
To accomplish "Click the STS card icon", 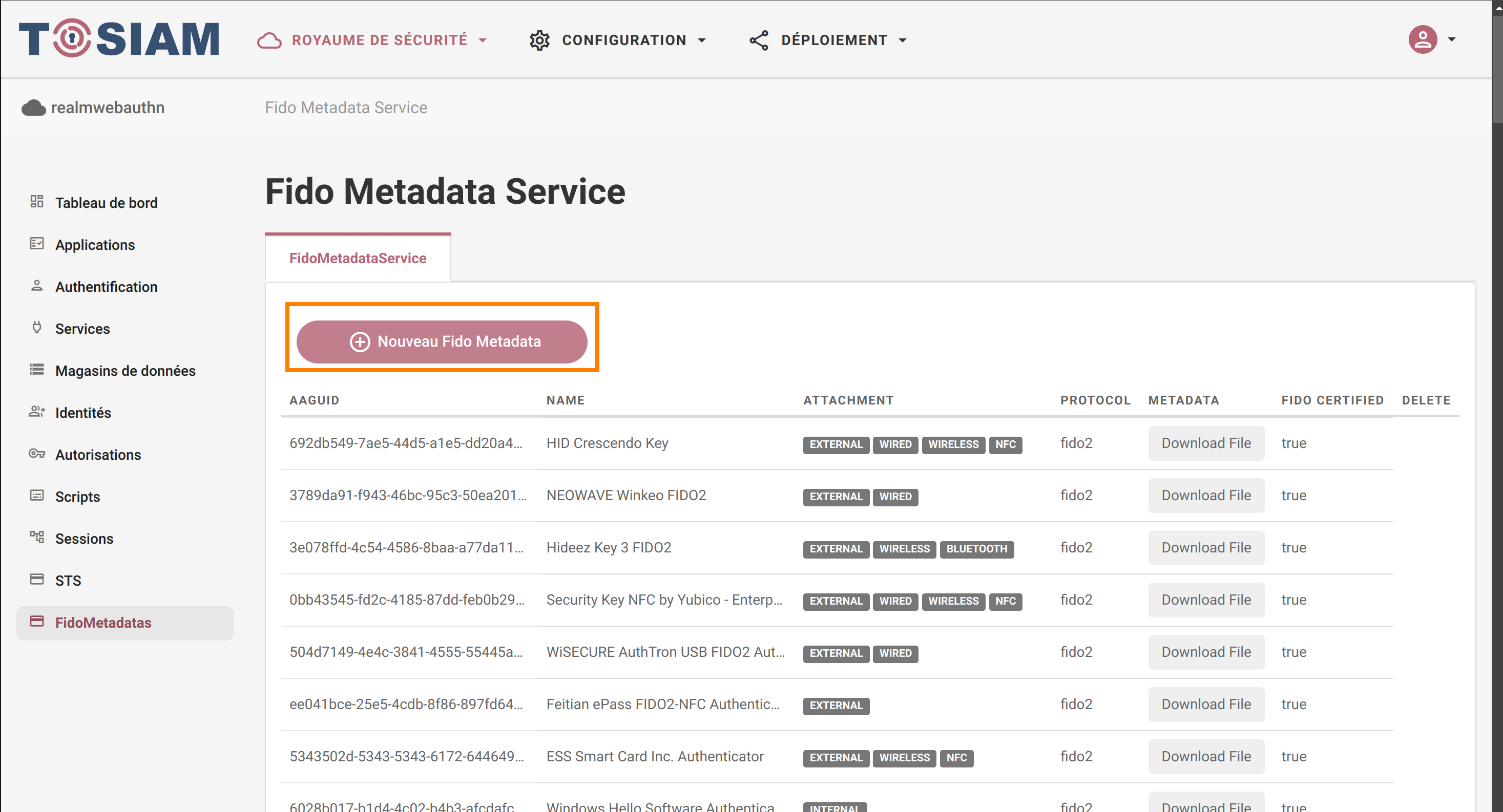I will point(37,579).
